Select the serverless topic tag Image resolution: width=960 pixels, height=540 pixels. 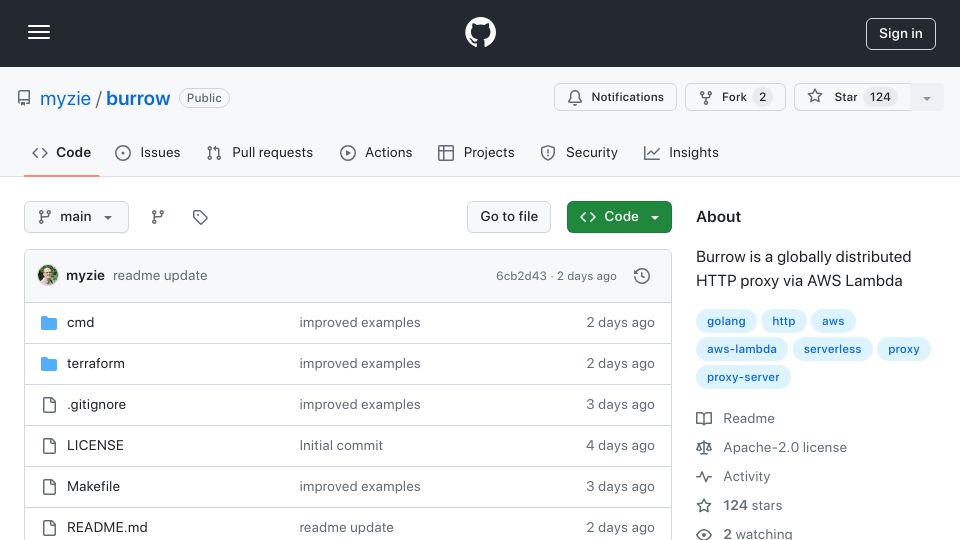[x=832, y=350]
